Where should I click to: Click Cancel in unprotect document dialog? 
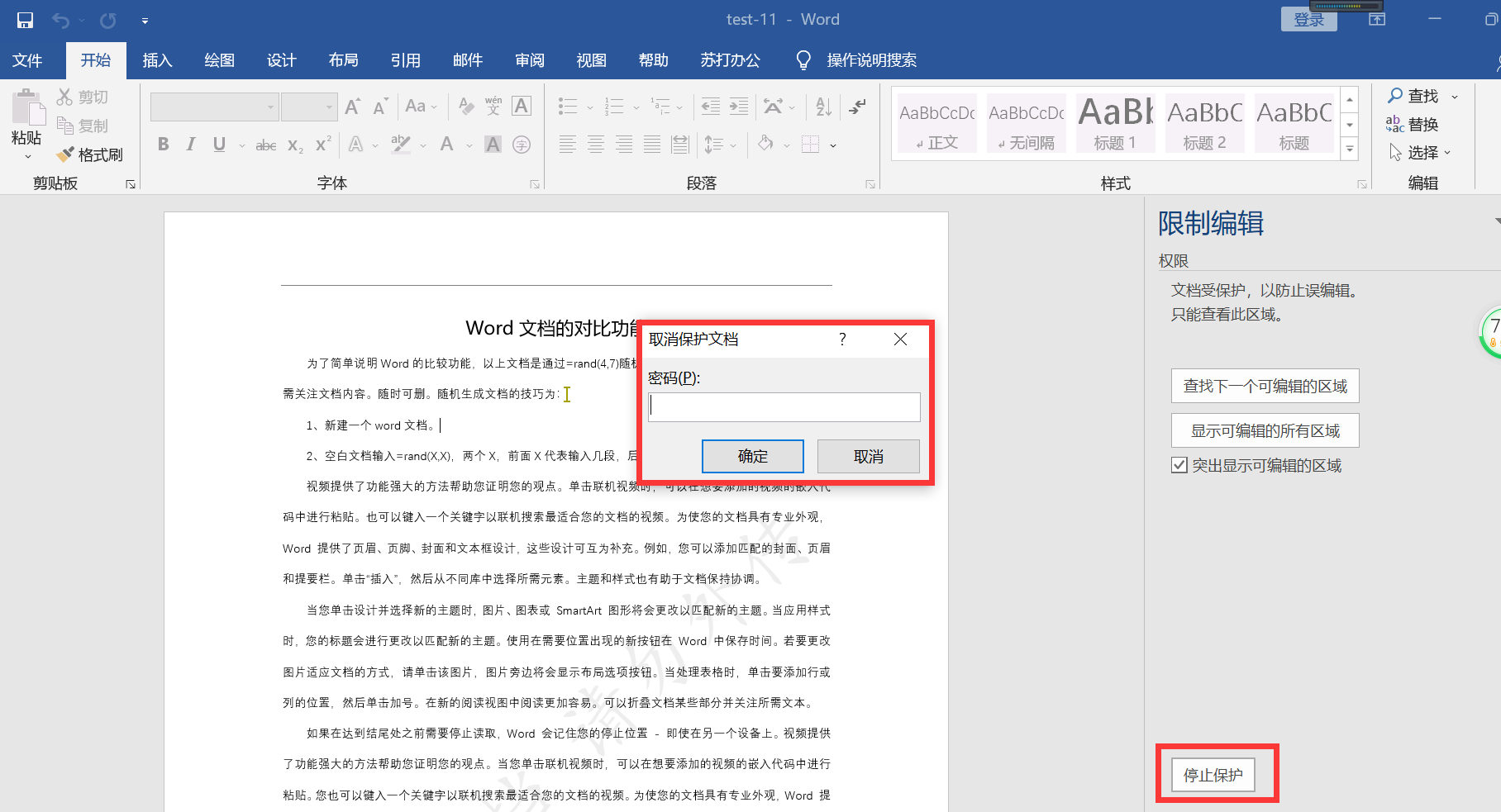pos(868,456)
